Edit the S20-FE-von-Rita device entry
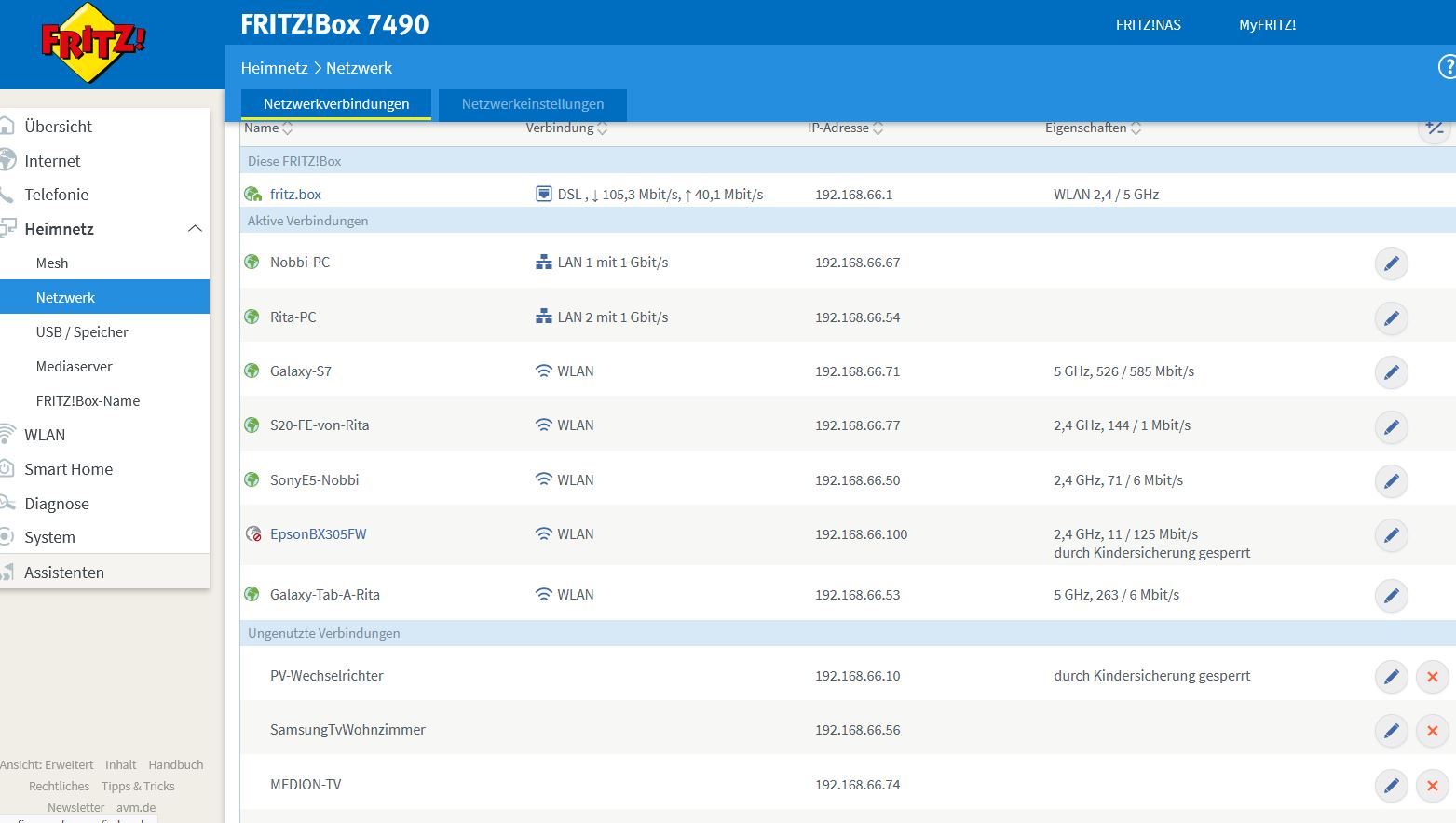Screen dimensions: 1456x823 point(1391,427)
